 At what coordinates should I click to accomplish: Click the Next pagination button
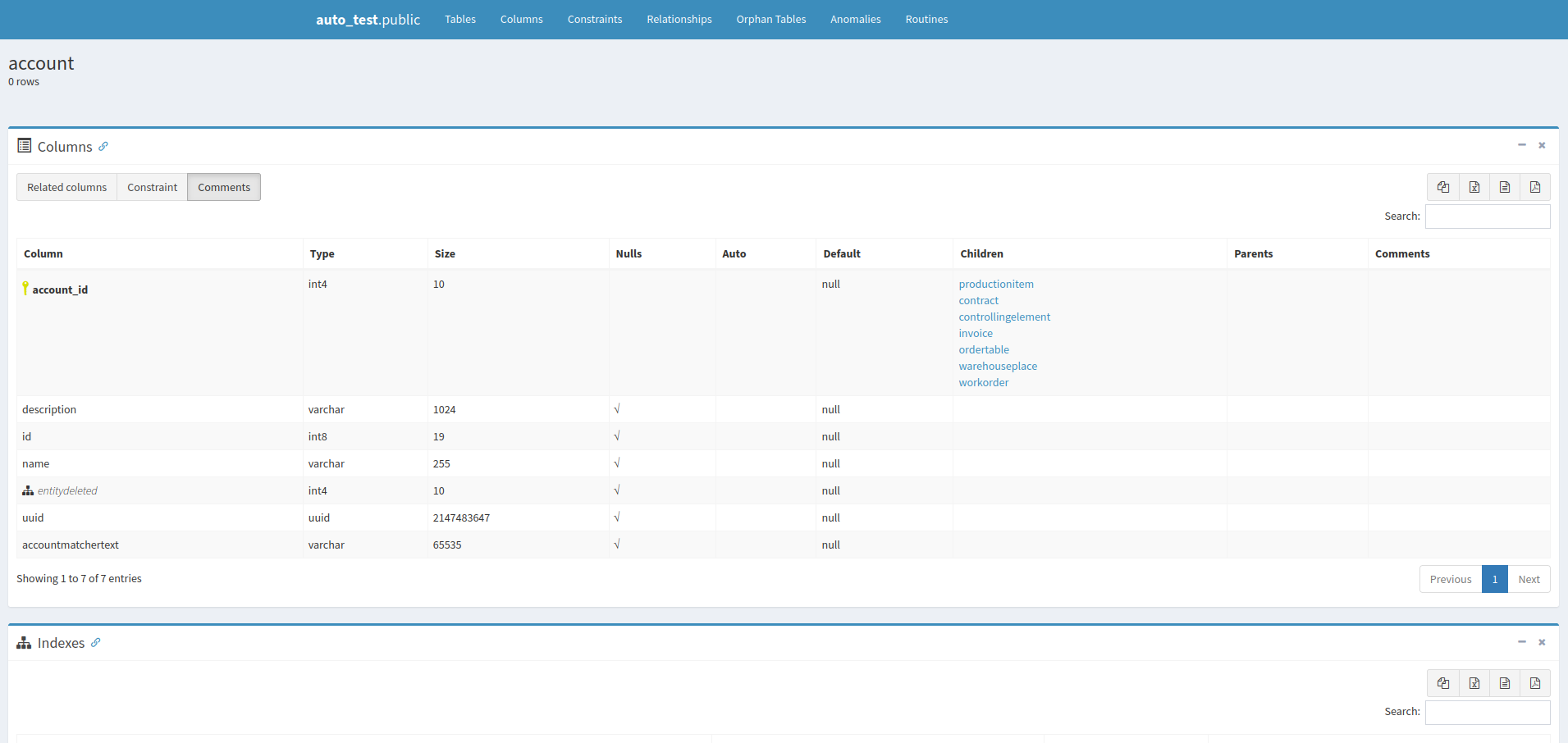pyautogui.click(x=1528, y=579)
